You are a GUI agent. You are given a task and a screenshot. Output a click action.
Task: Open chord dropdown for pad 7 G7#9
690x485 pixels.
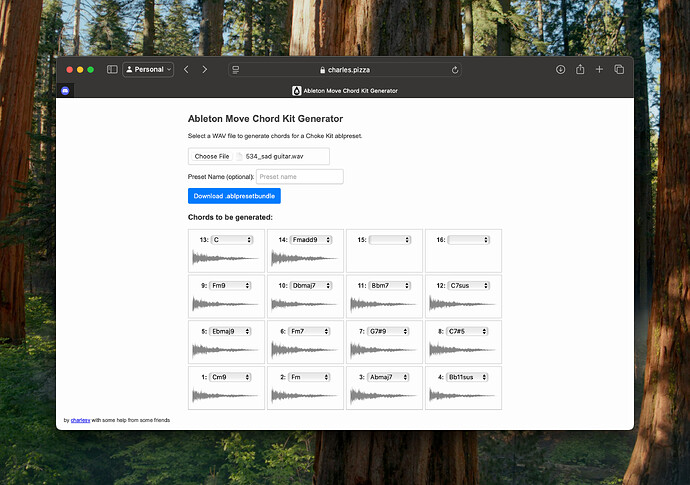(388, 331)
